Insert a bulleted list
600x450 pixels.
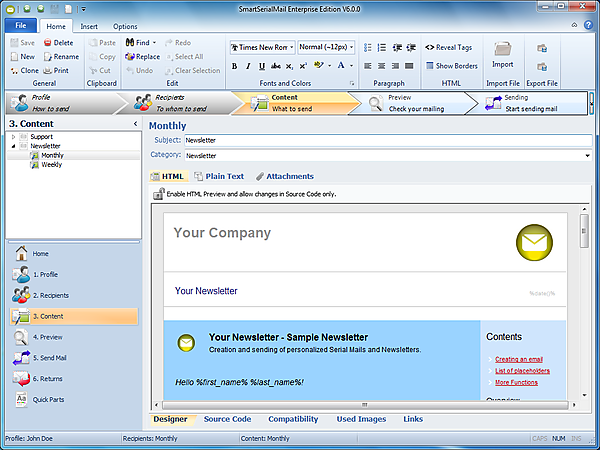368,47
